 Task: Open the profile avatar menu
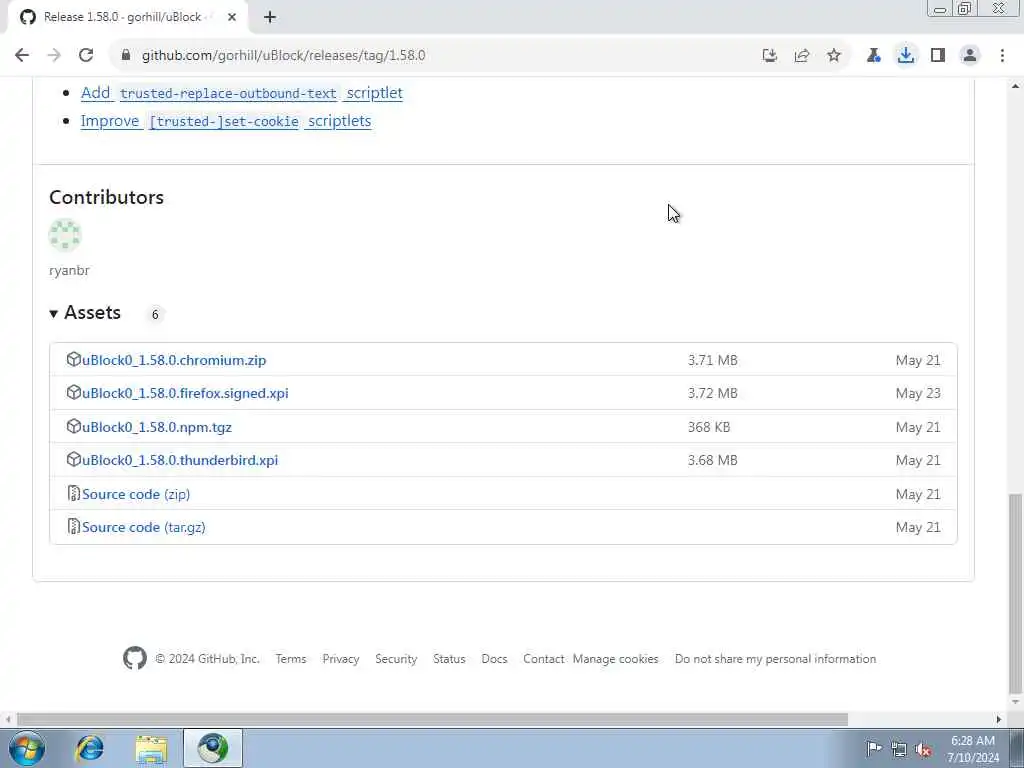970,56
